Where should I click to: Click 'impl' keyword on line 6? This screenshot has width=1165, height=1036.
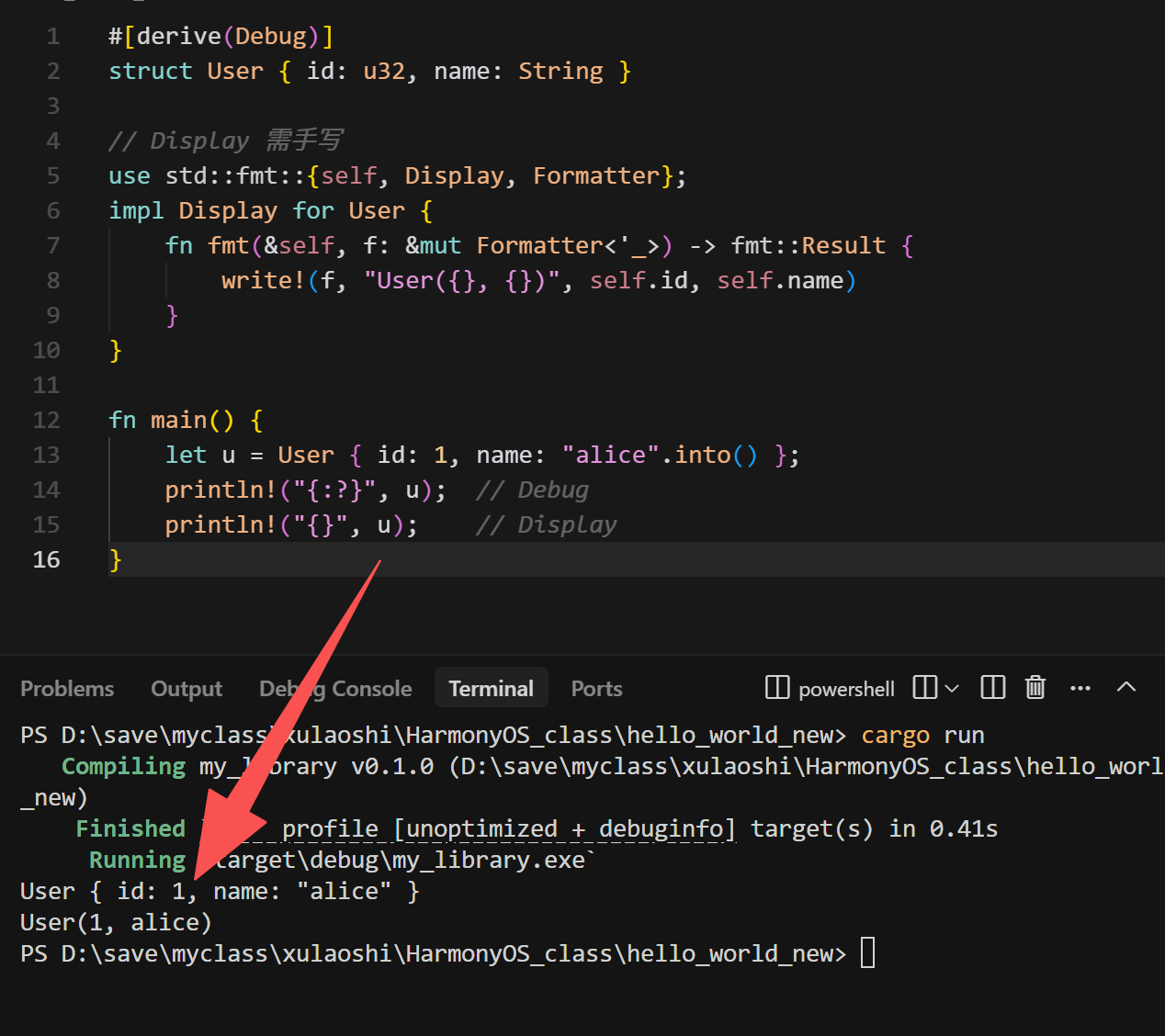[136, 210]
